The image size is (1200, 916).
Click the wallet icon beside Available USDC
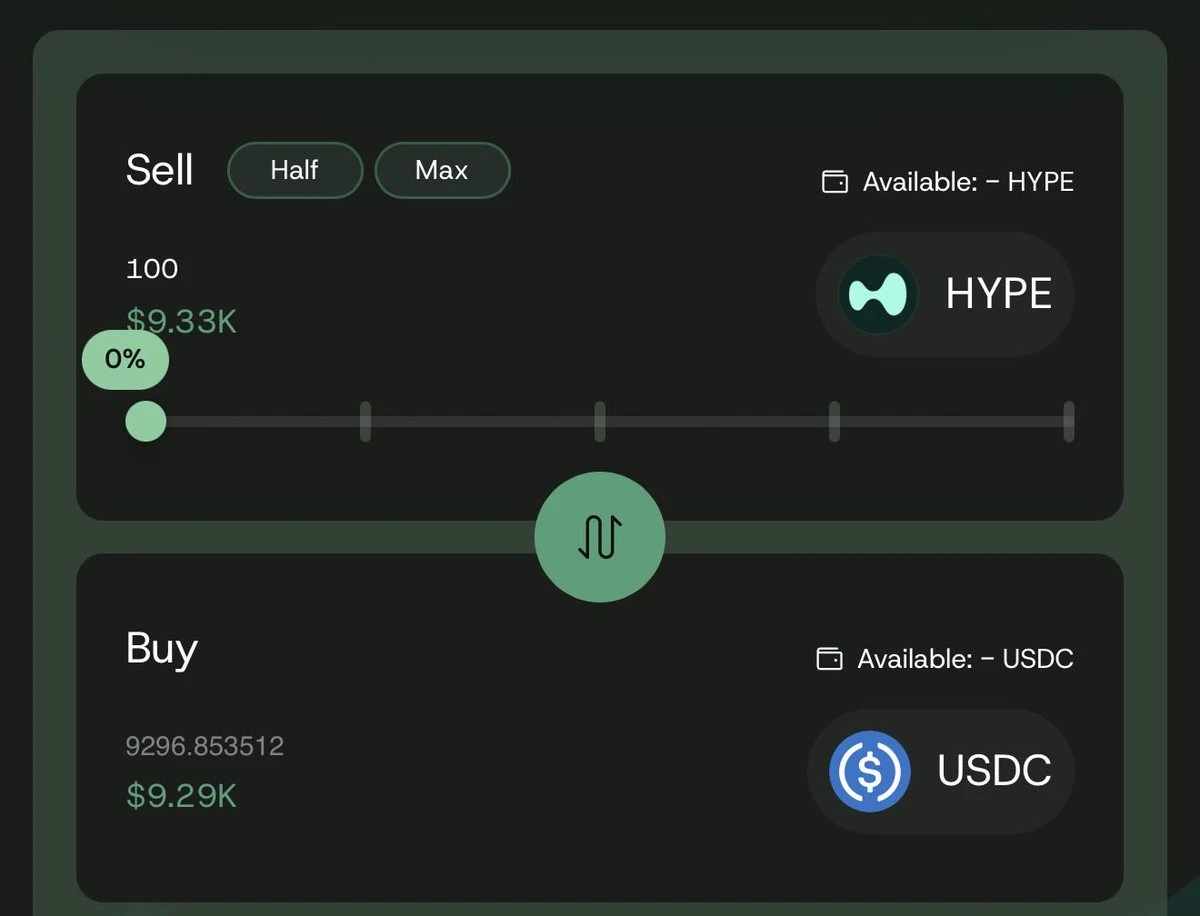(x=829, y=659)
